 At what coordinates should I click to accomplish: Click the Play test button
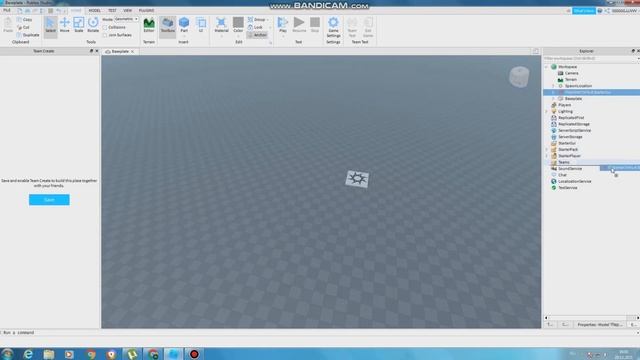282,25
